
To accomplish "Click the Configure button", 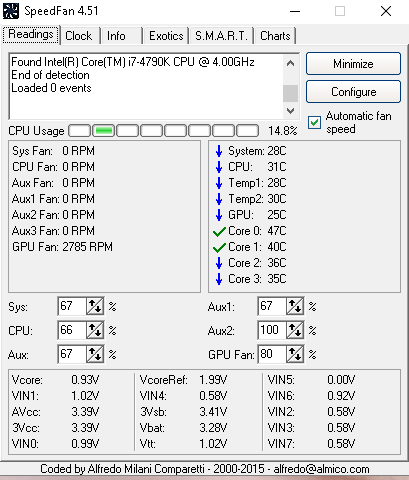I will (x=353, y=92).
